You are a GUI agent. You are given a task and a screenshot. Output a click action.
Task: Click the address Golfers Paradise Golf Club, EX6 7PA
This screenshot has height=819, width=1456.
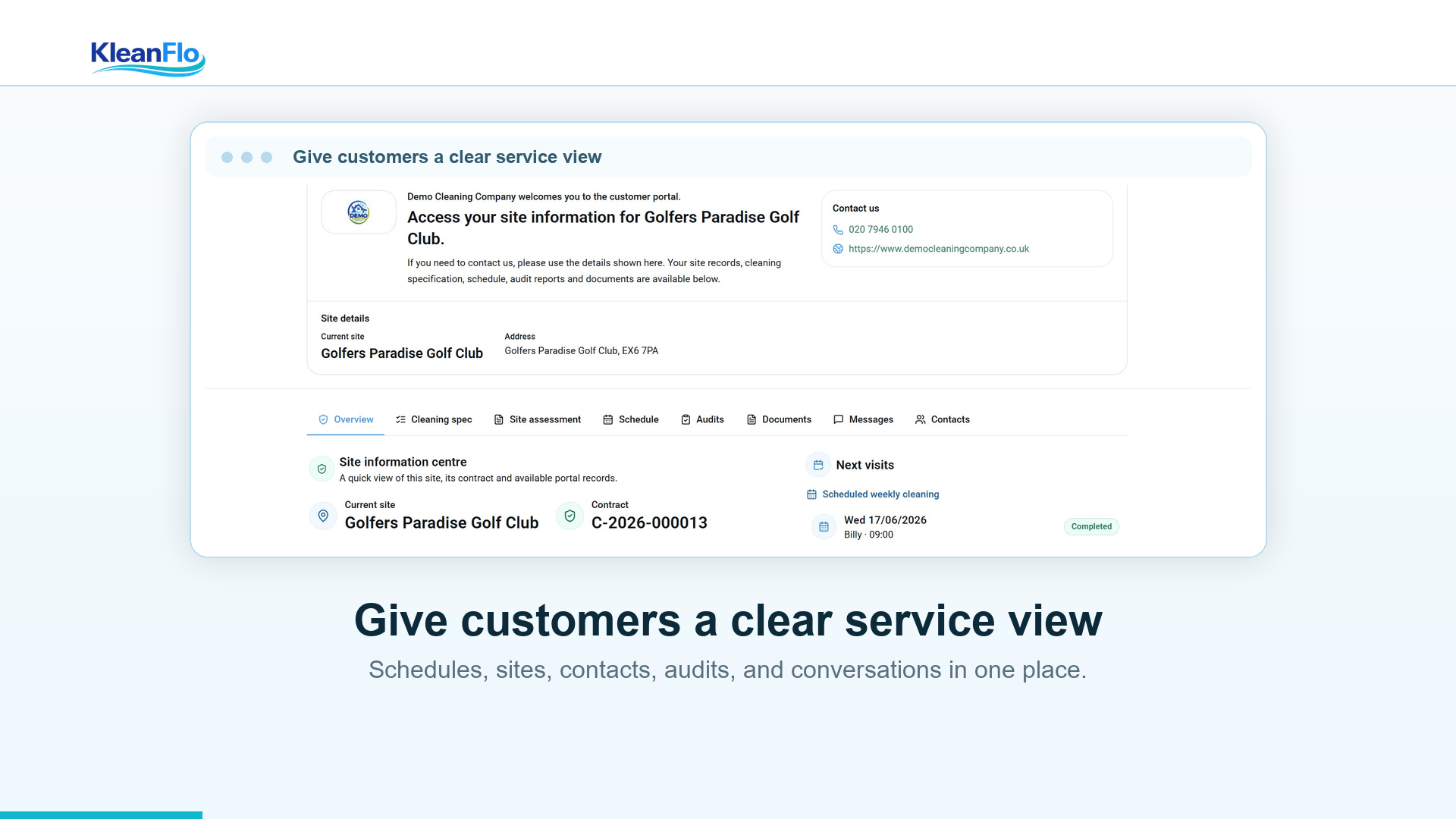coord(582,351)
